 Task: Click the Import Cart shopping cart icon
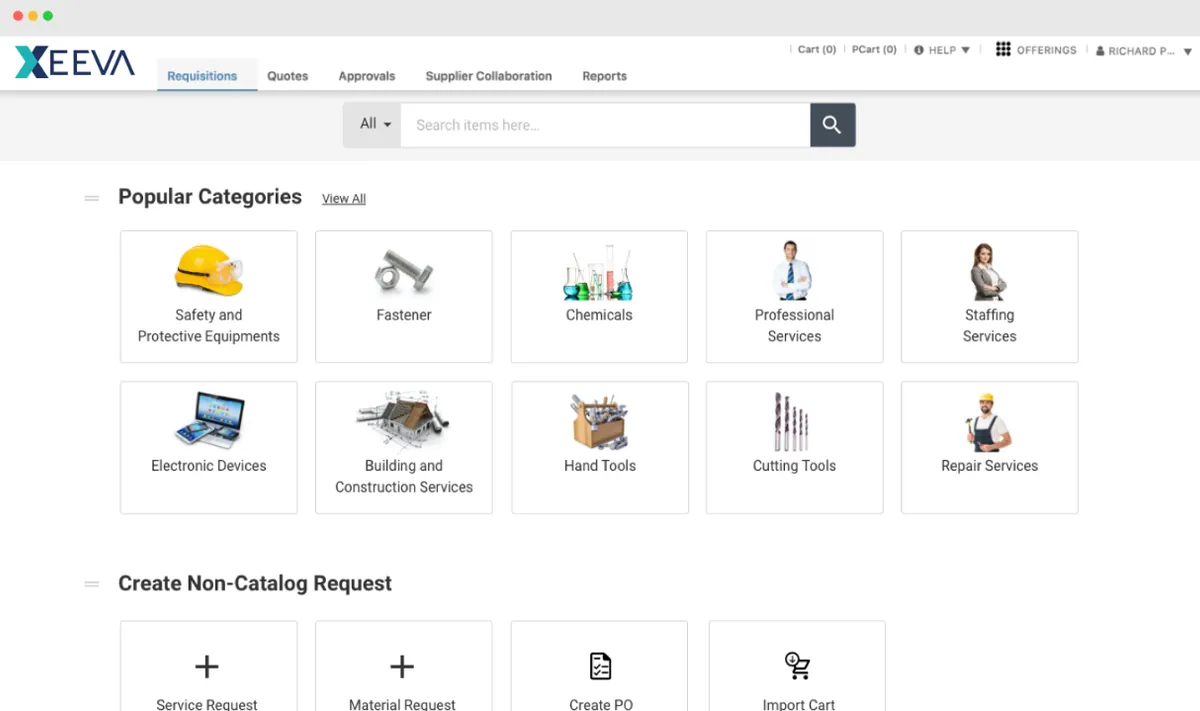pyautogui.click(x=797, y=666)
